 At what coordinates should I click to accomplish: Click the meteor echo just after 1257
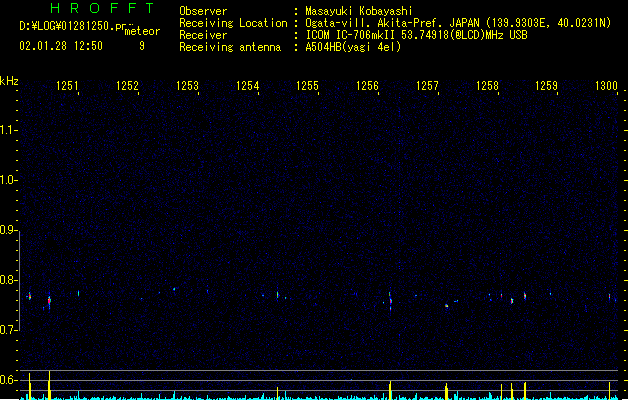pos(446,306)
